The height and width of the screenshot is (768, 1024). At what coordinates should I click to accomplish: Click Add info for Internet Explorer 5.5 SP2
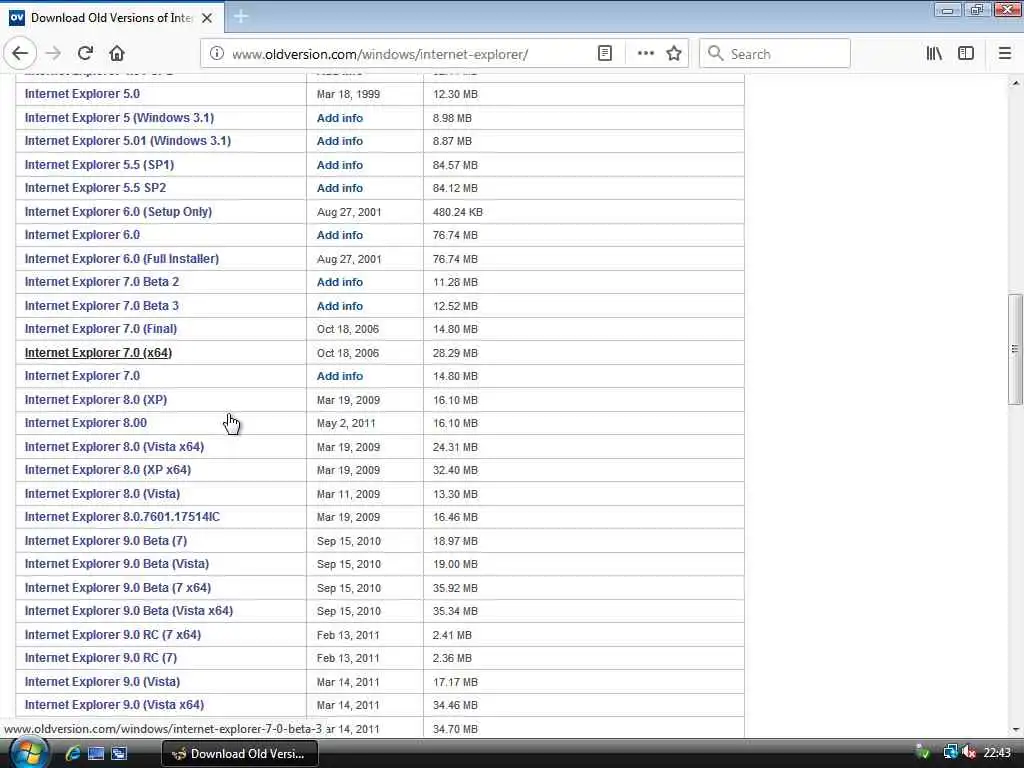tap(340, 188)
